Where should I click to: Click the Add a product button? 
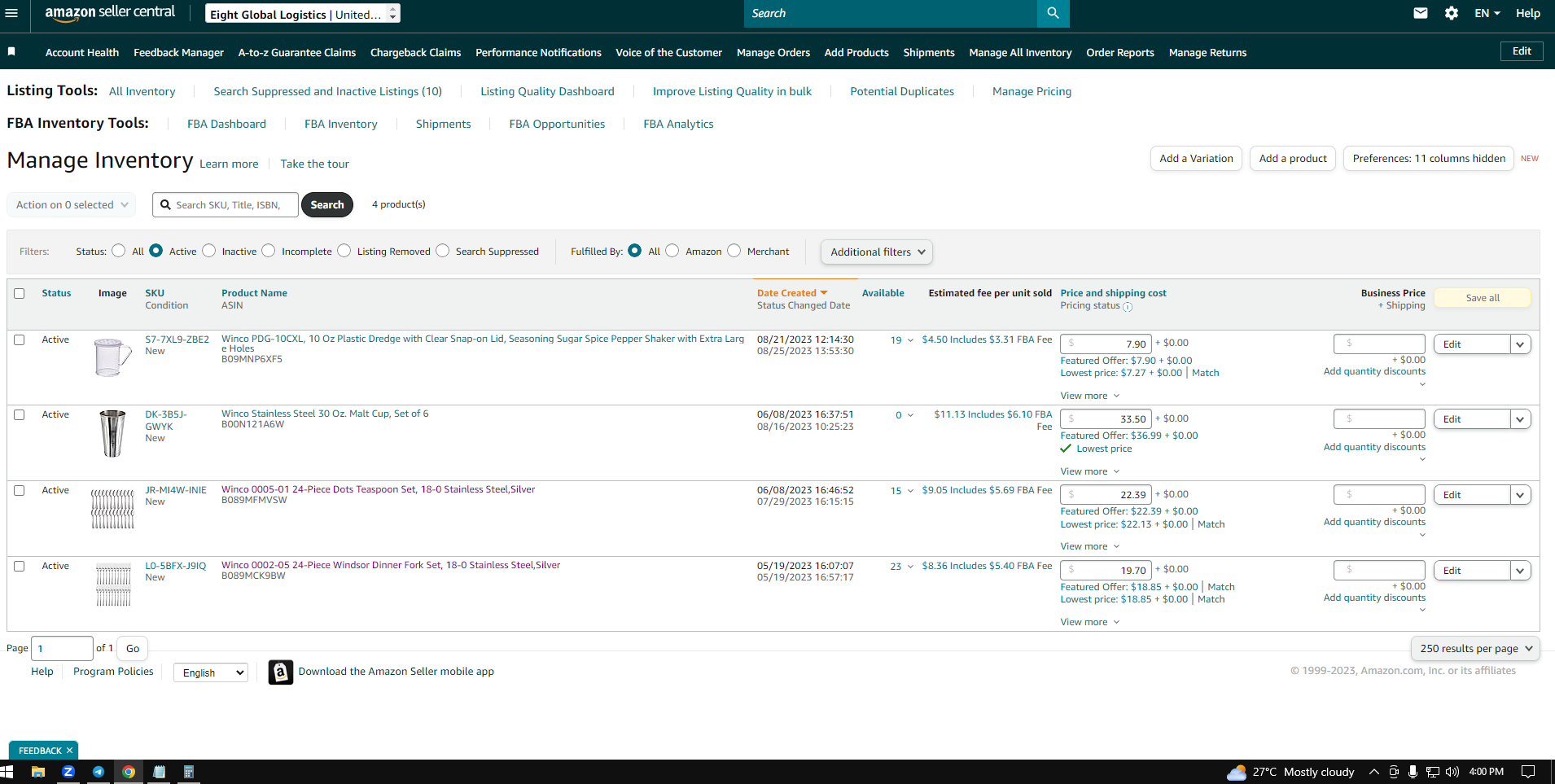tap(1293, 159)
